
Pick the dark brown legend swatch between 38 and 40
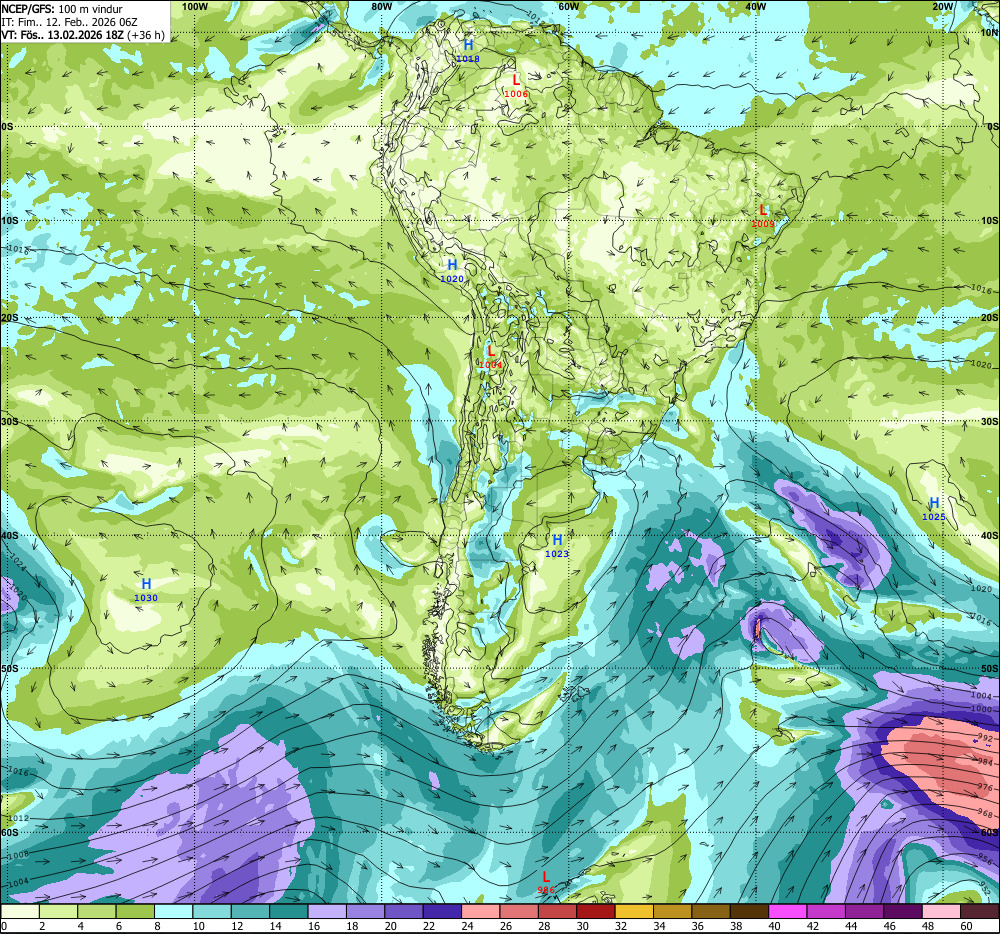[x=749, y=912]
